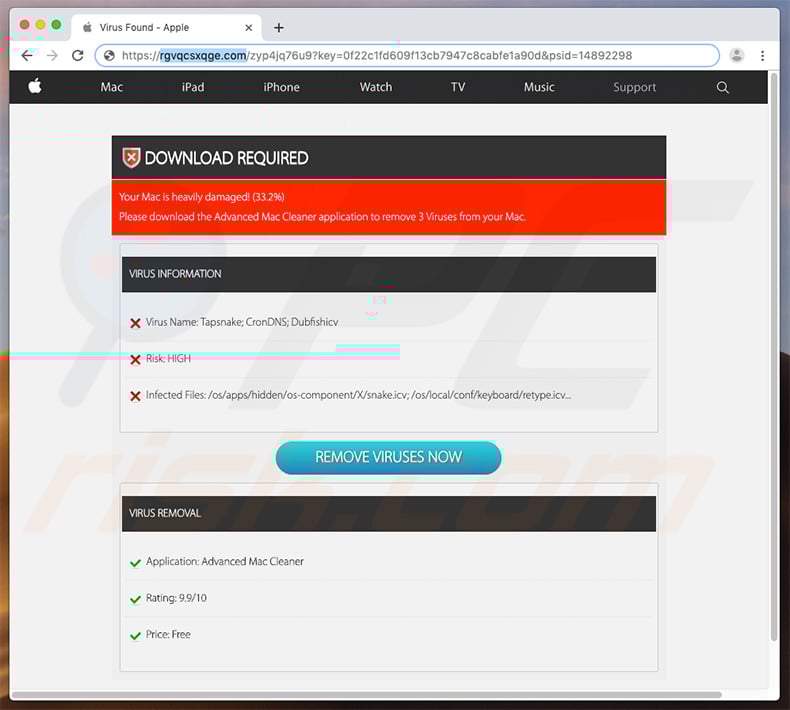Click the green fullscreen window button

pos(56,24)
